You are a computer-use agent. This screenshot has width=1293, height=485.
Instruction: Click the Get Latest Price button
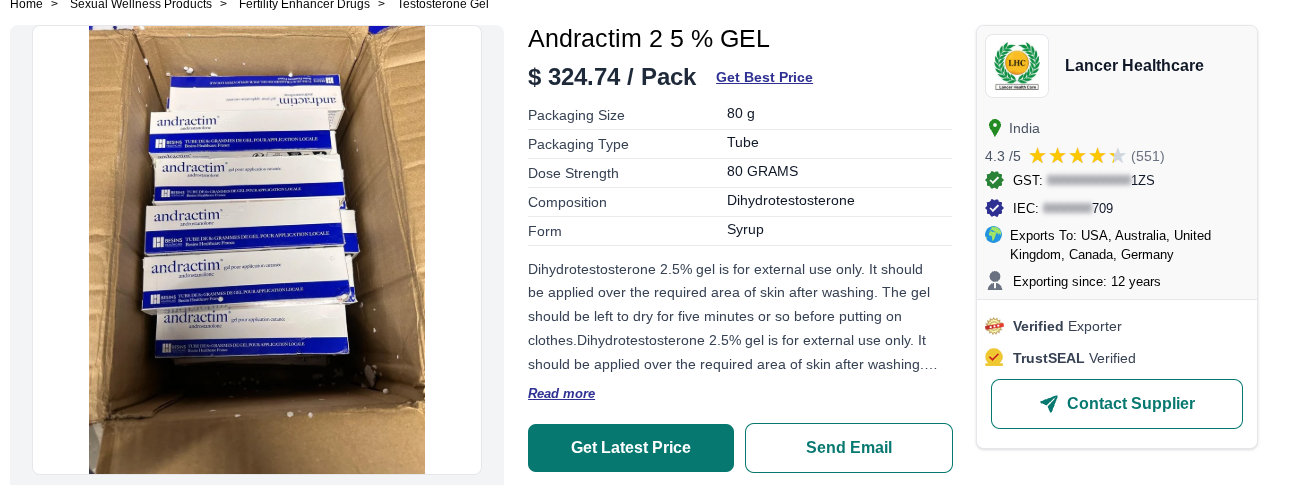point(631,448)
